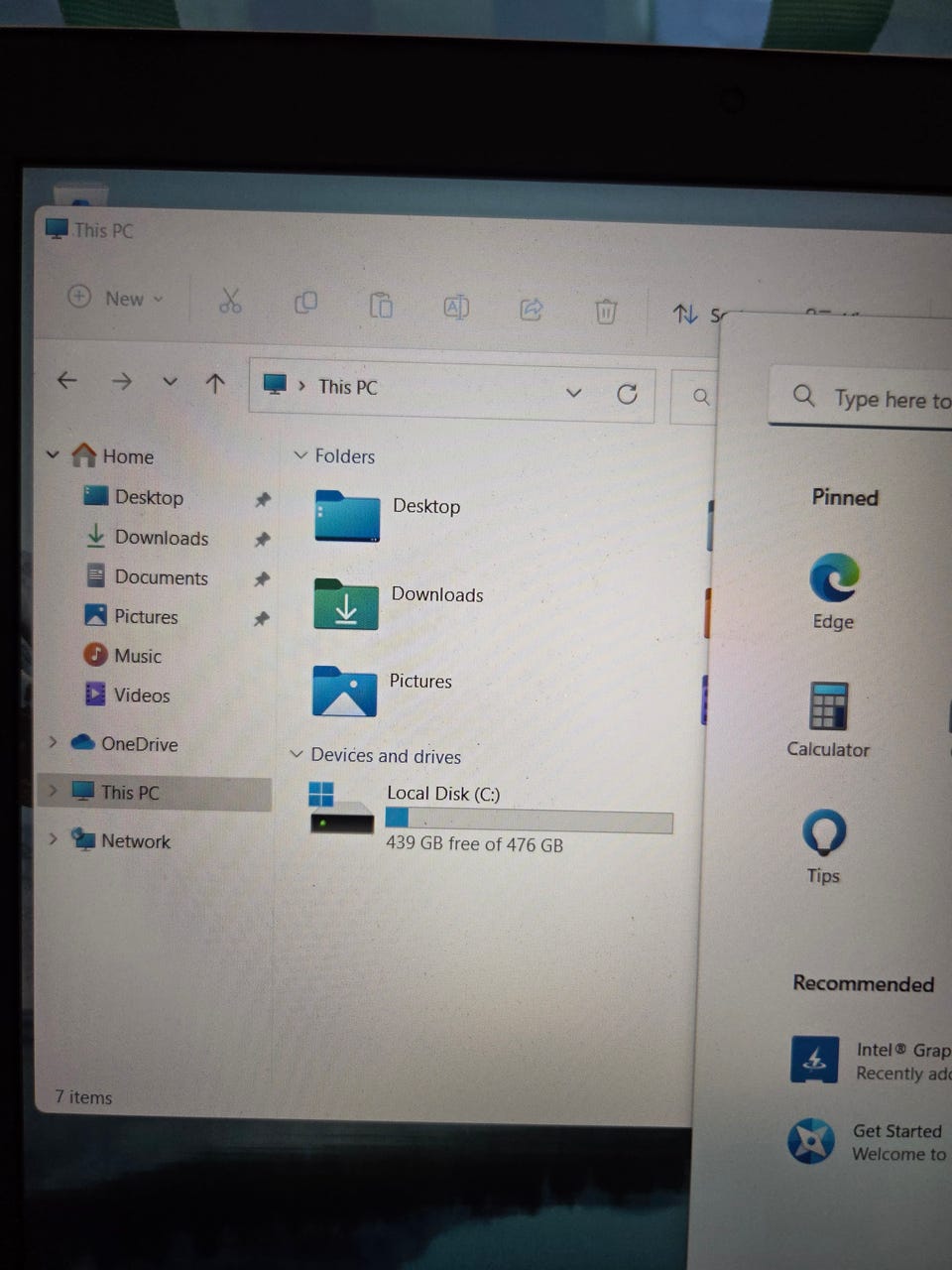Go forward with the right arrow
The image size is (952, 1270).
(121, 381)
